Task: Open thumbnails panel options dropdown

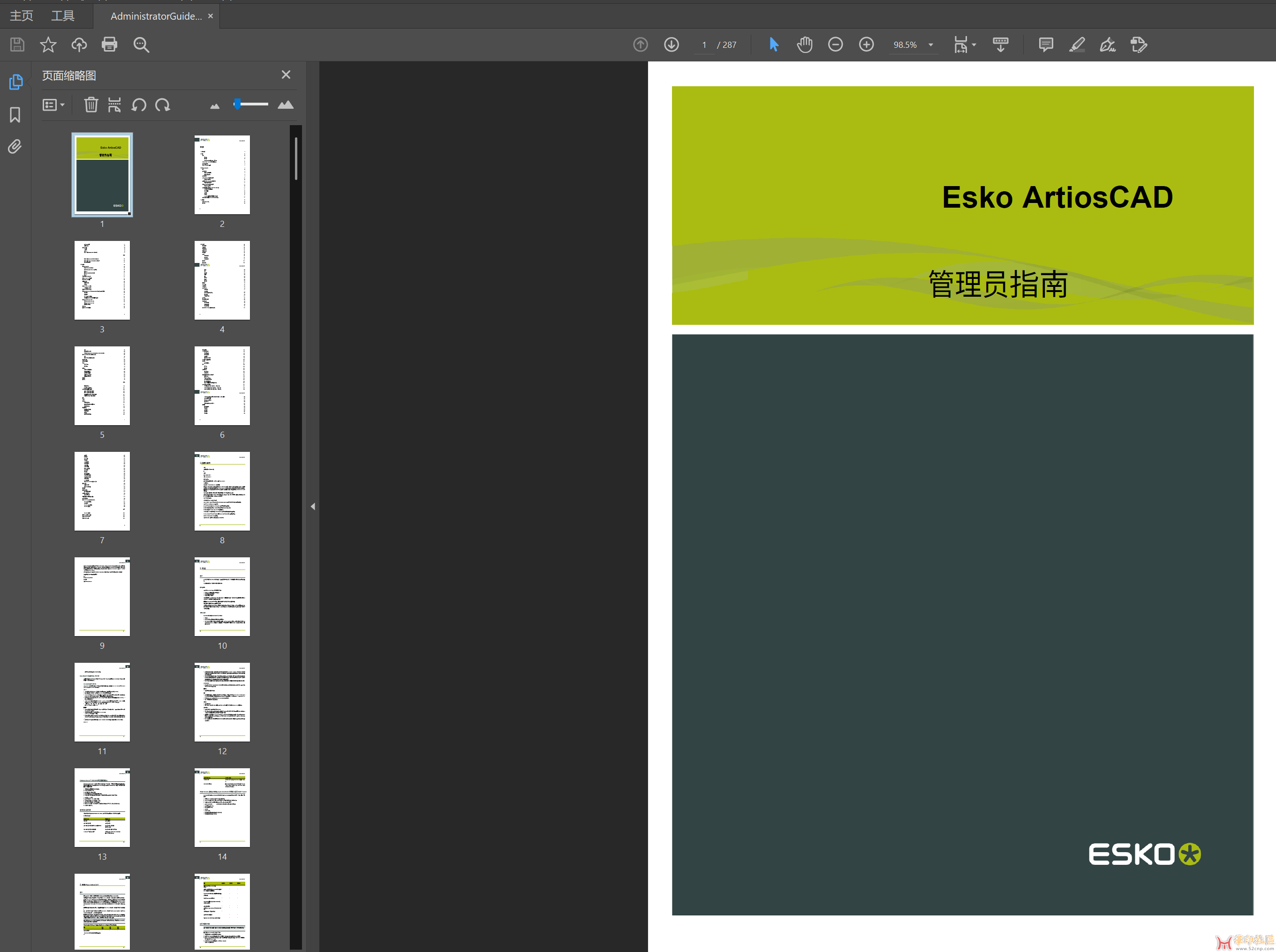Action: coord(53,105)
